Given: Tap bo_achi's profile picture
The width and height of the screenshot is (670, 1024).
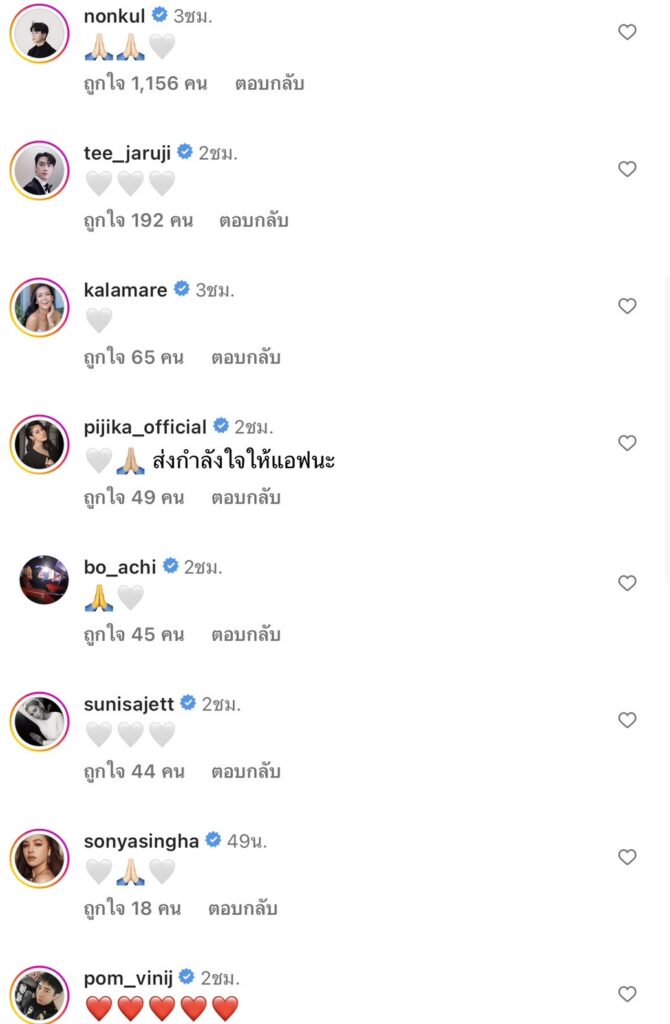Looking at the screenshot, I should click(44, 580).
